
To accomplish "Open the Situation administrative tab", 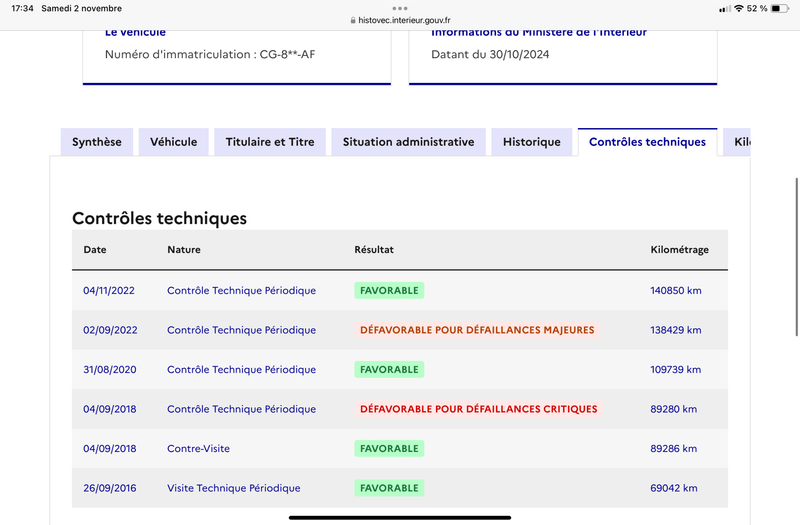I will [409, 142].
